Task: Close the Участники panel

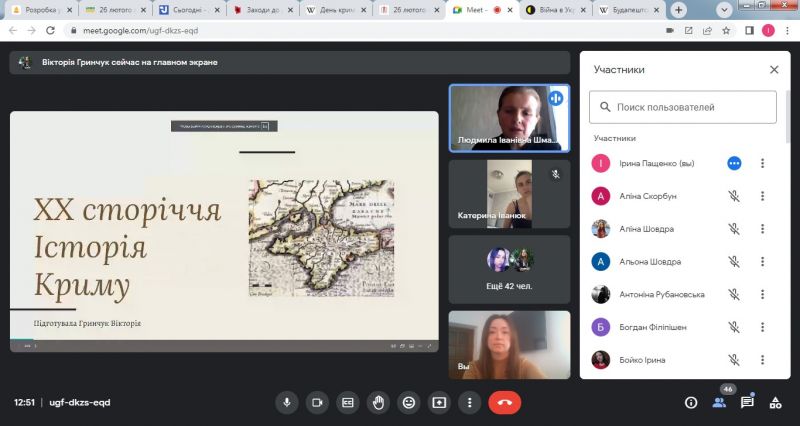Action: pyautogui.click(x=774, y=70)
